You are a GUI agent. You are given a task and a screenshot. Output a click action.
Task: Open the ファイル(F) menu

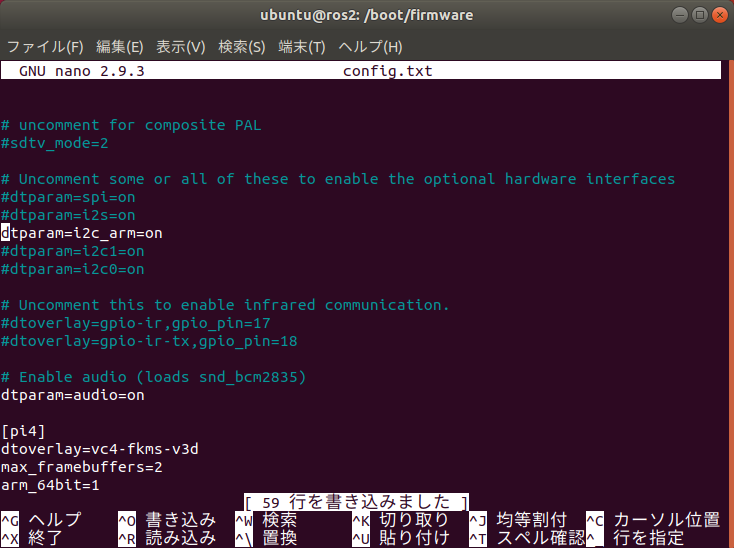coord(45,47)
